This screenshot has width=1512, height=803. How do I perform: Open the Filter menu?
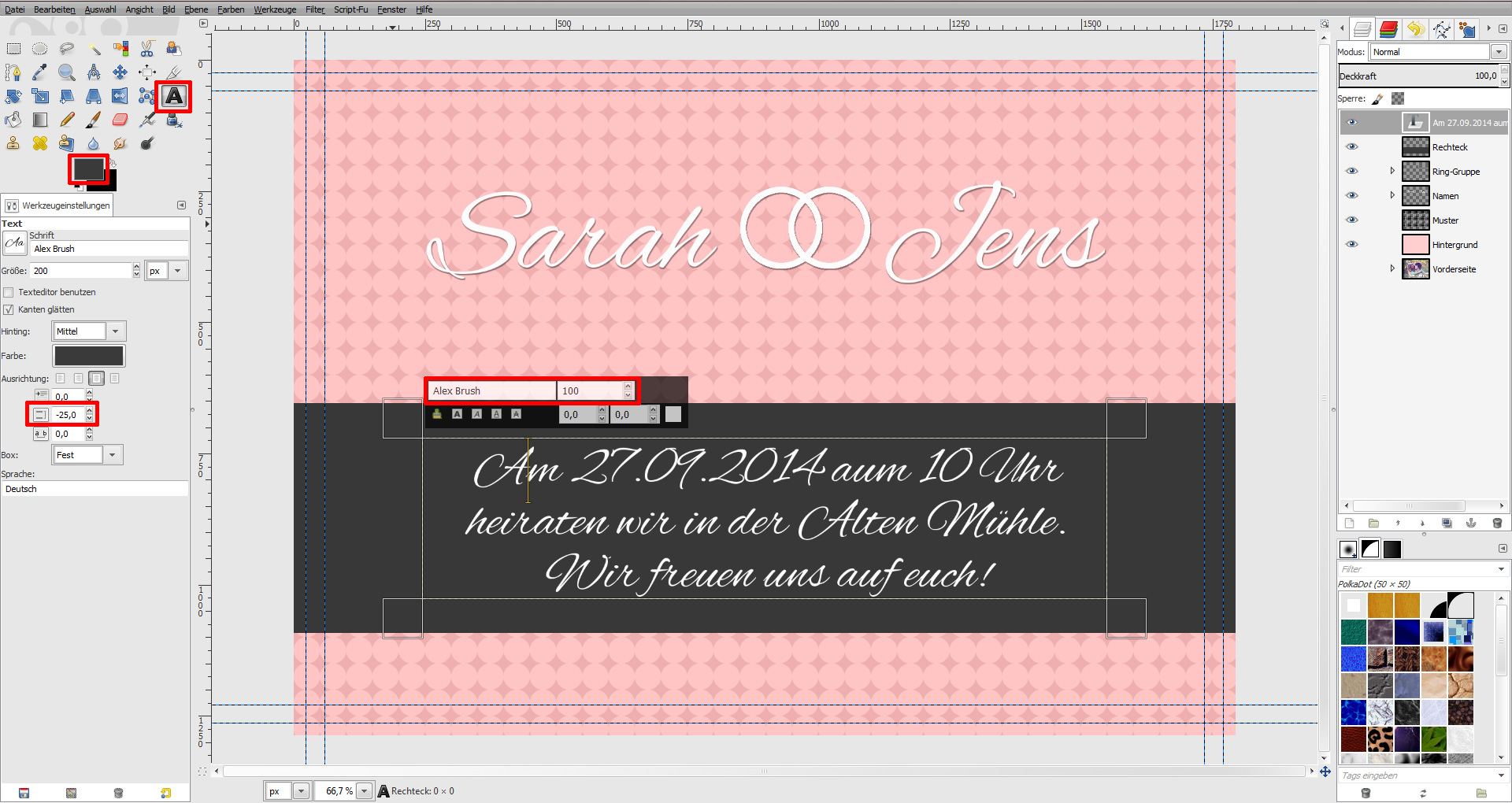click(x=314, y=9)
